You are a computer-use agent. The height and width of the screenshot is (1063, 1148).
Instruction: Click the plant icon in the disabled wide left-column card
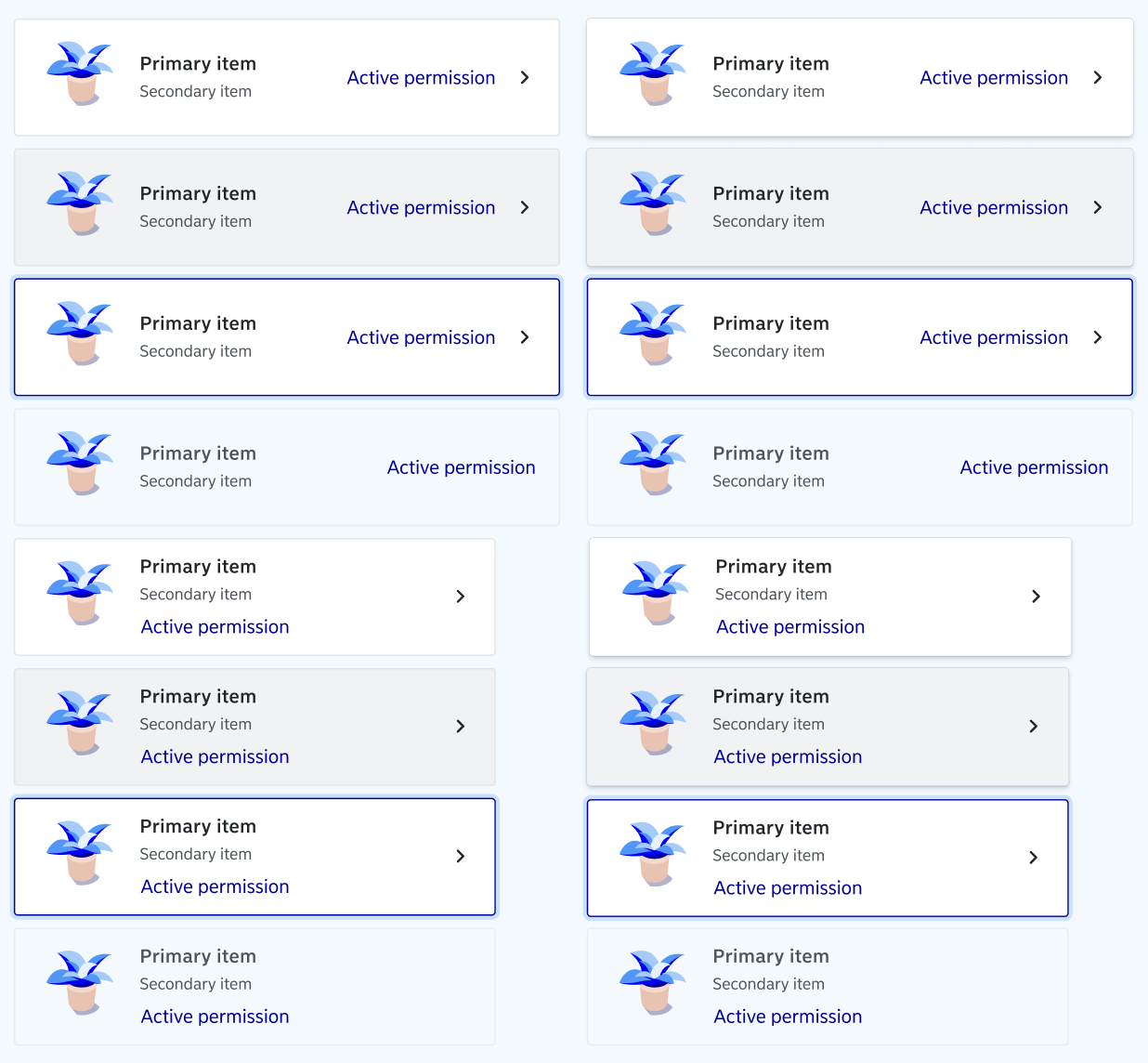click(80, 464)
